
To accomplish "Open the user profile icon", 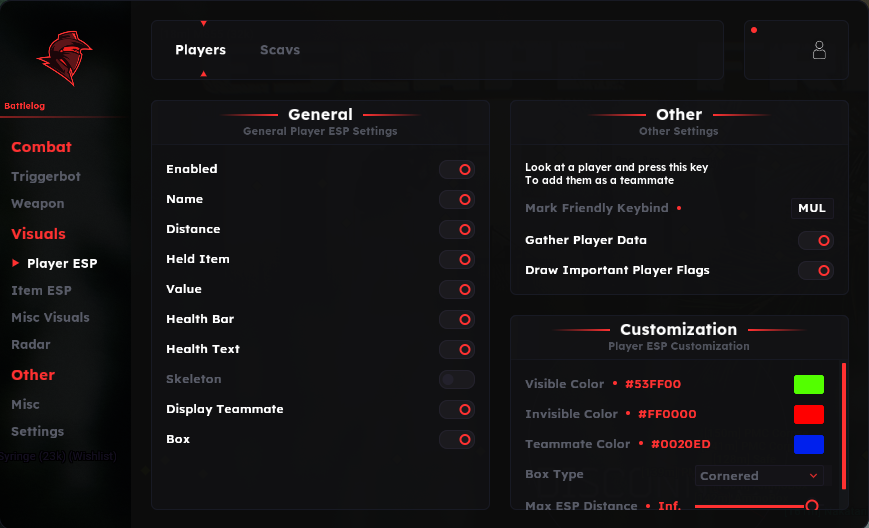I will [x=819, y=50].
